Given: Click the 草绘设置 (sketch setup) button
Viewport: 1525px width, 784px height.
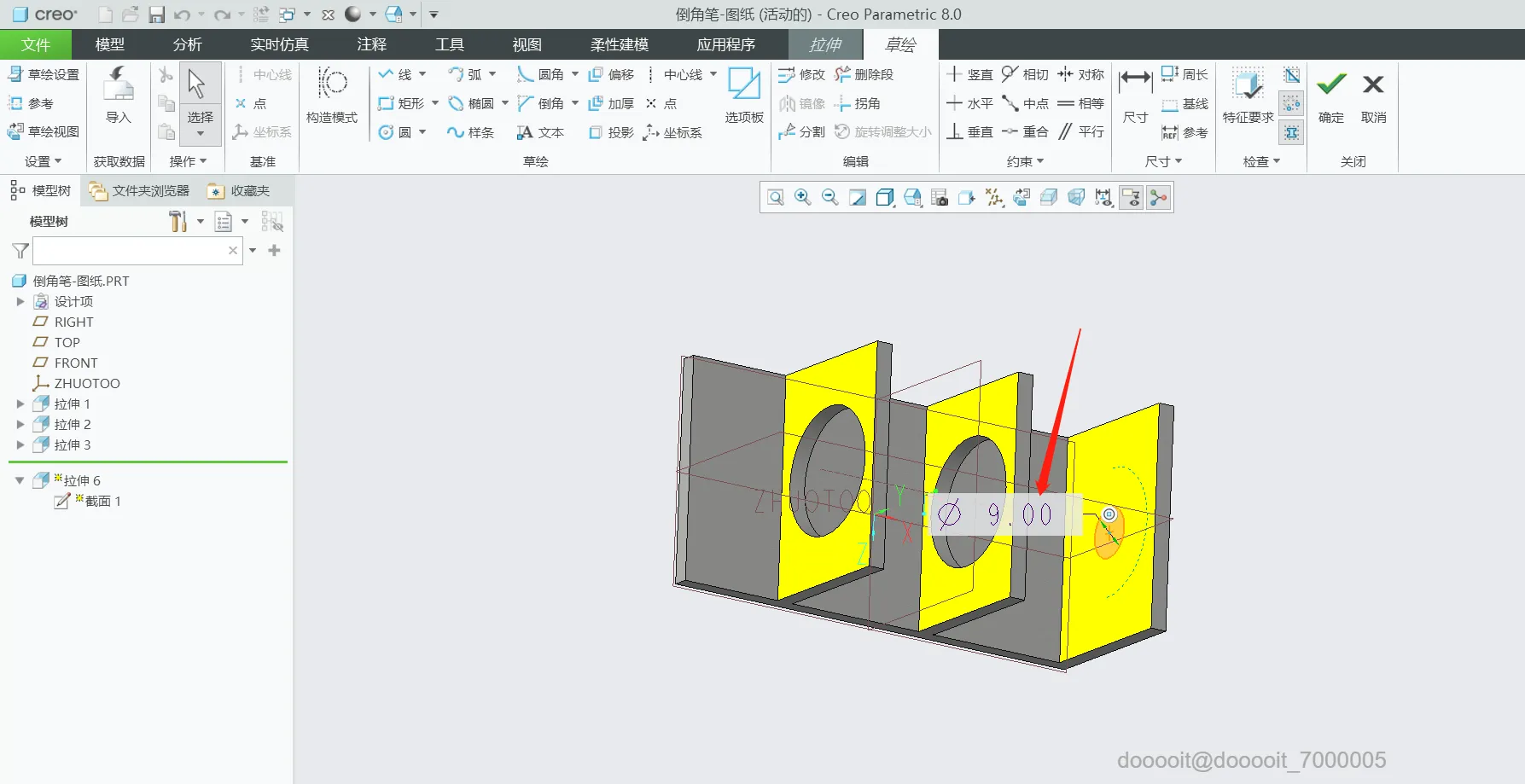Looking at the screenshot, I should (44, 75).
